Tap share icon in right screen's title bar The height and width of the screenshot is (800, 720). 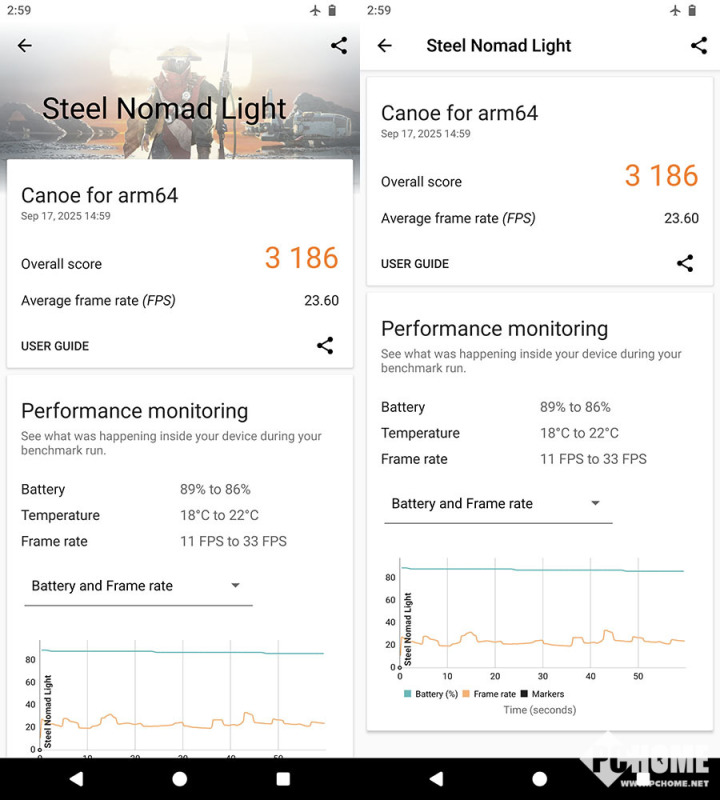pos(699,45)
